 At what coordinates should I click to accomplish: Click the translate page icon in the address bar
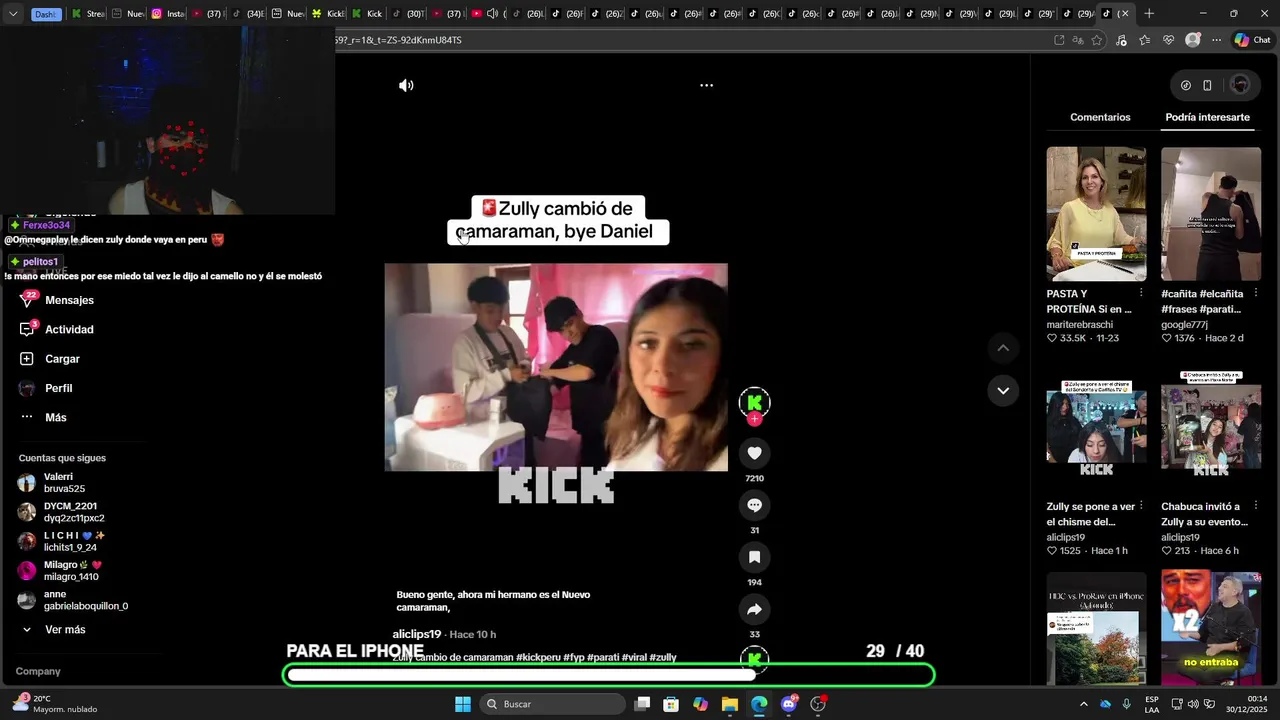[1078, 40]
